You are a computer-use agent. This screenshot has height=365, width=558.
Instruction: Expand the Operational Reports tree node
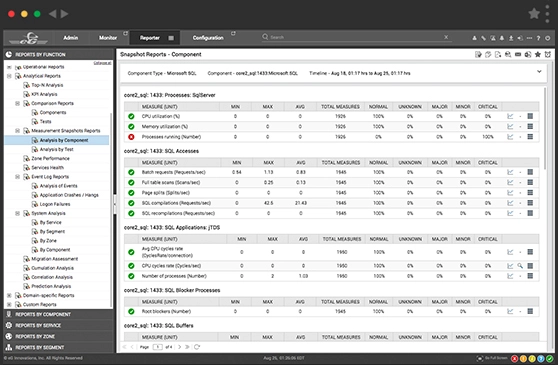coord(9,67)
